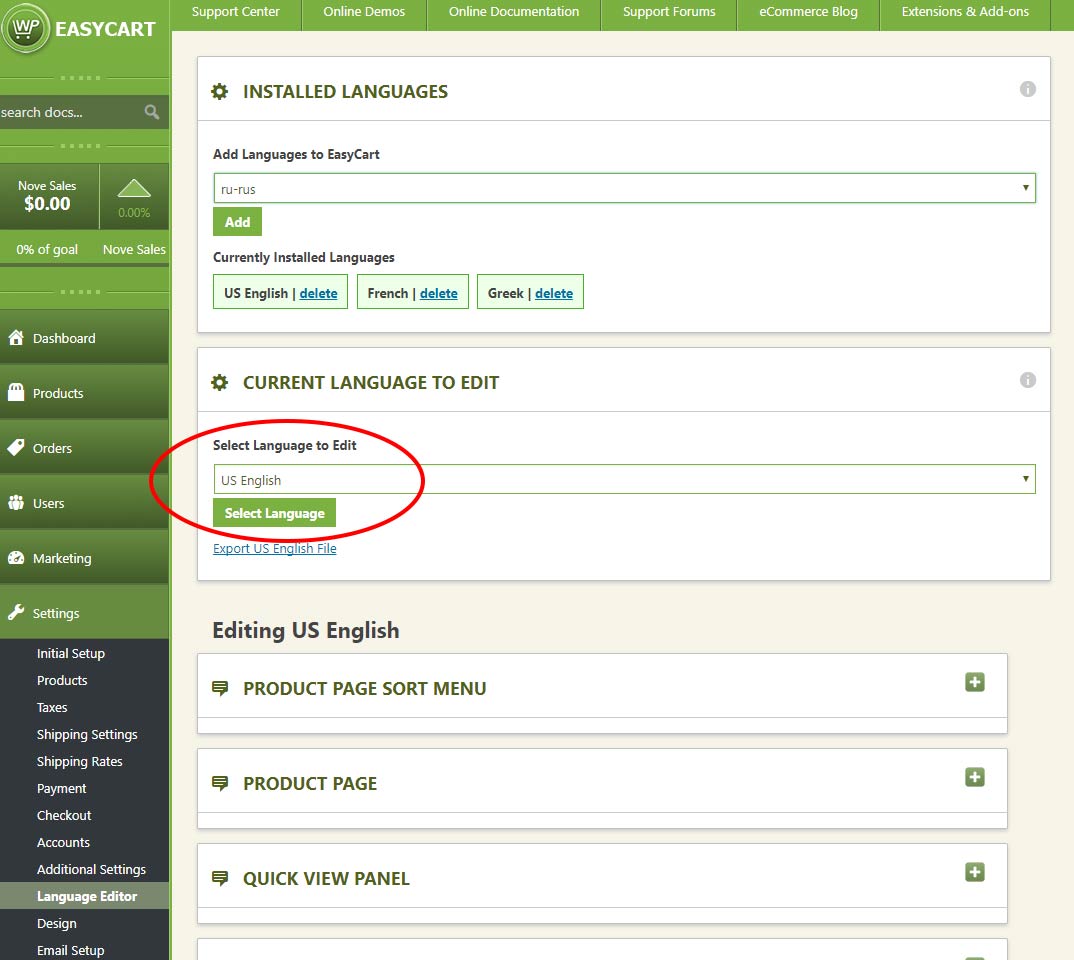Expand the Product Page Sort Menu section

[x=975, y=682]
